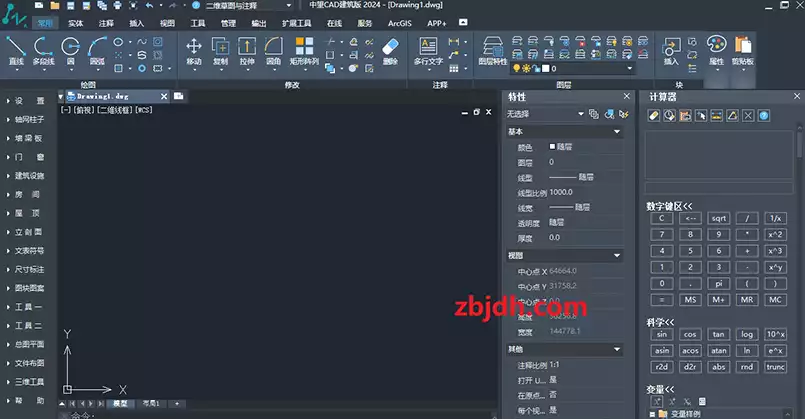The image size is (805, 419).
Task: Click the Drawing1.dwg document tab
Action: point(117,96)
